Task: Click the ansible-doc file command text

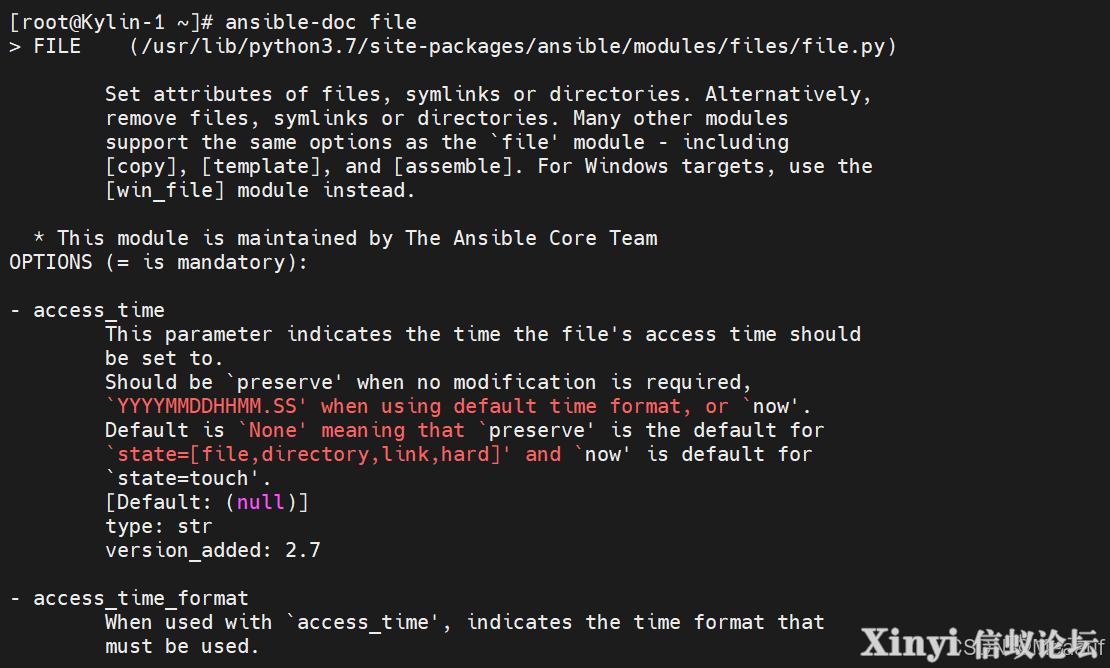Action: click(x=321, y=22)
